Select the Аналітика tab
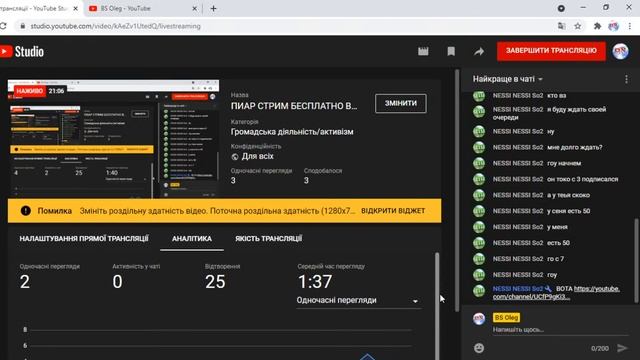The width and height of the screenshot is (640, 360). point(191,238)
